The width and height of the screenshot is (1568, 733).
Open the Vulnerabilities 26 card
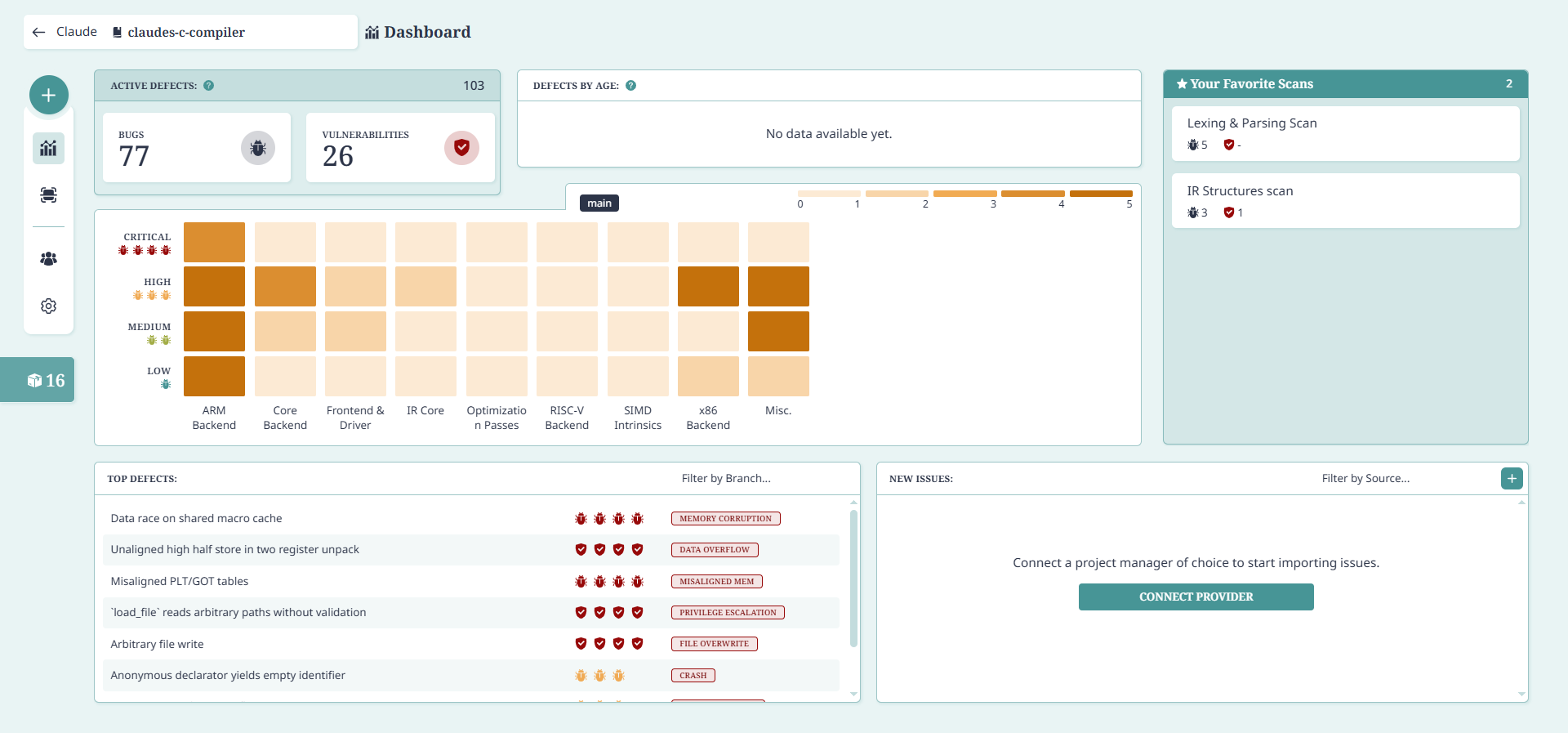[400, 148]
